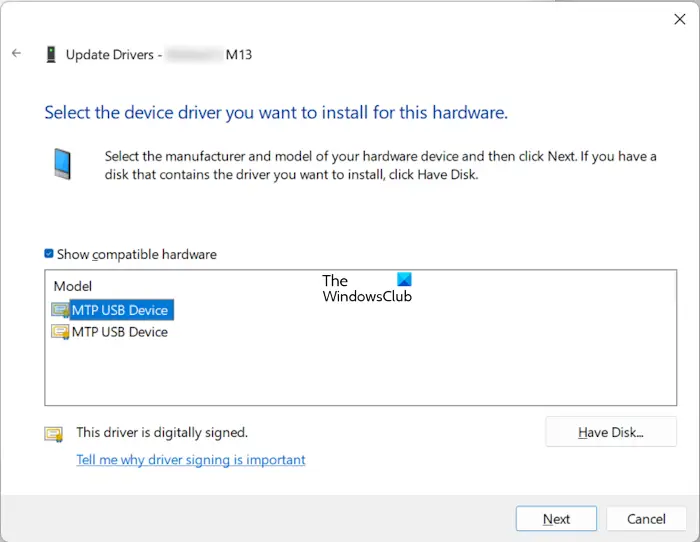Viewport: 700px width, 542px height.
Task: Click the Model column header
Action: point(73,286)
